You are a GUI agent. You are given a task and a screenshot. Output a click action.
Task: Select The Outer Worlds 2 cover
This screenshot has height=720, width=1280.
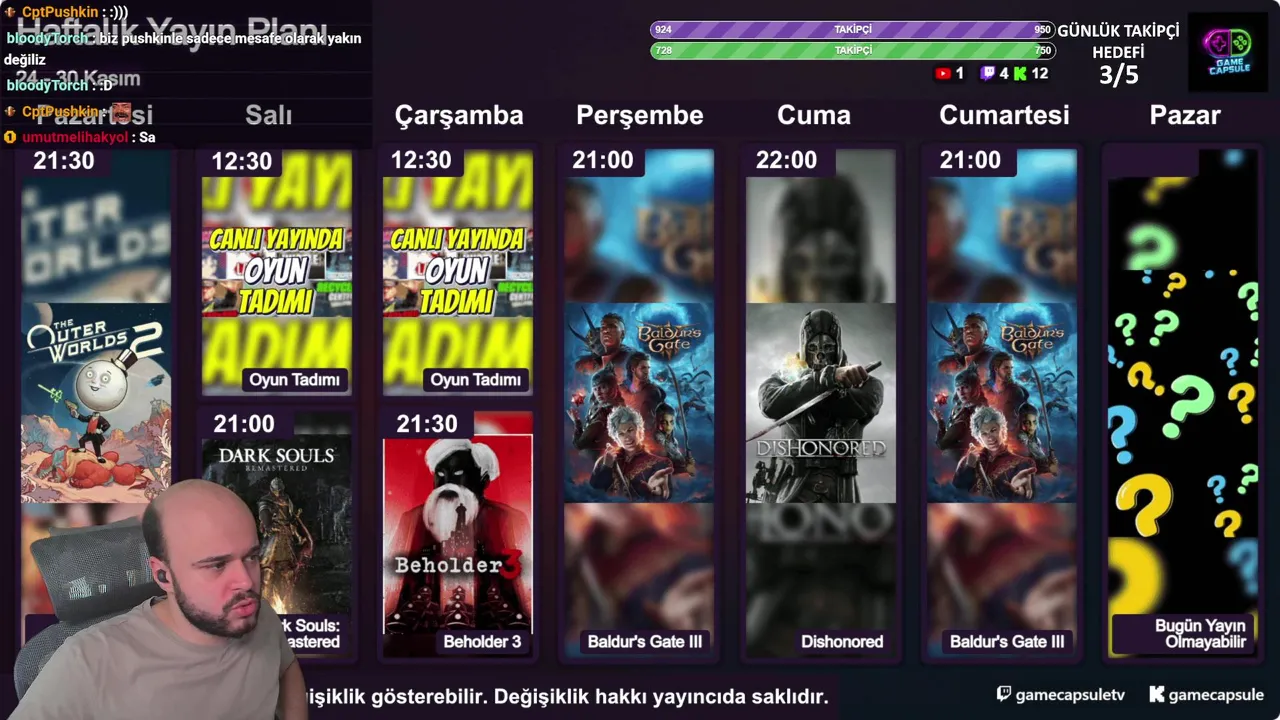tap(96, 402)
